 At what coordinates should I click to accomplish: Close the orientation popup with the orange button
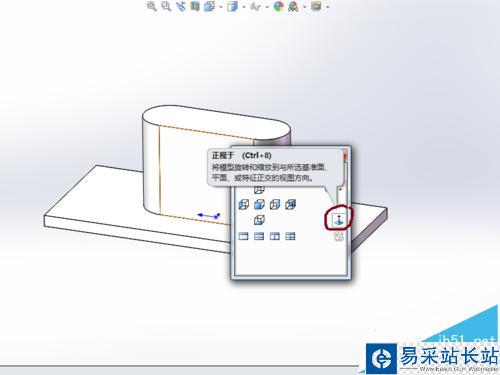pyautogui.click(x=346, y=156)
